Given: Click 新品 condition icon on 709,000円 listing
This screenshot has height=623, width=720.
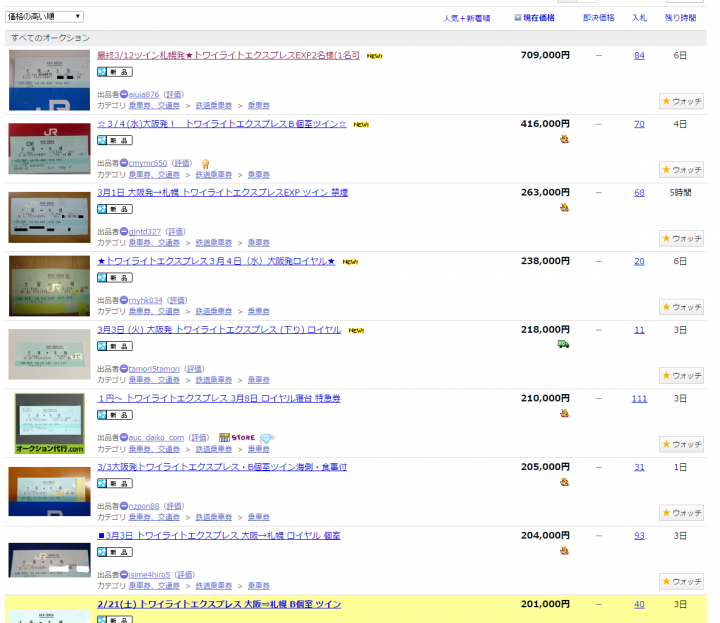Looking at the screenshot, I should click(115, 72).
